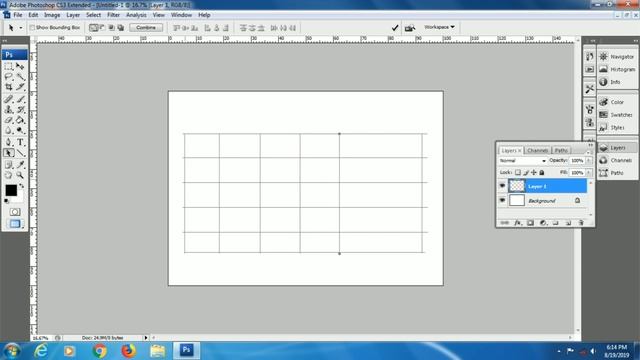
Task: Click the Combine button
Action: click(146, 28)
